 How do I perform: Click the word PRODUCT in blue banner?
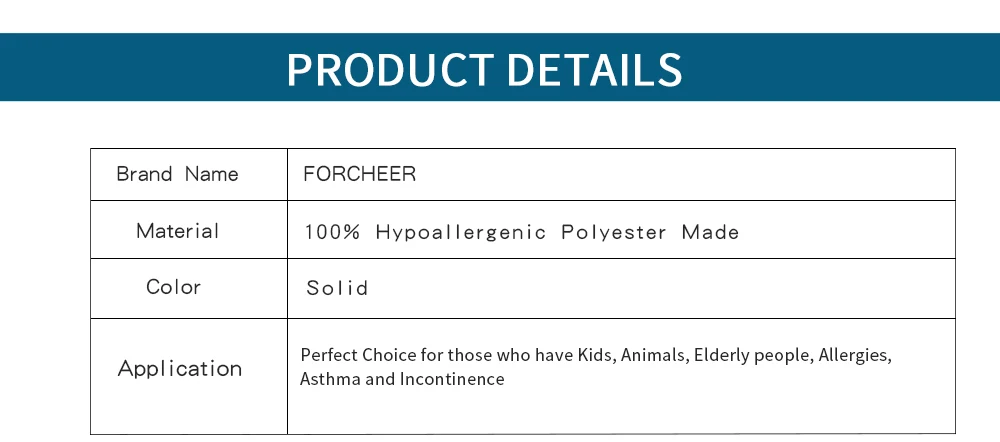point(390,69)
